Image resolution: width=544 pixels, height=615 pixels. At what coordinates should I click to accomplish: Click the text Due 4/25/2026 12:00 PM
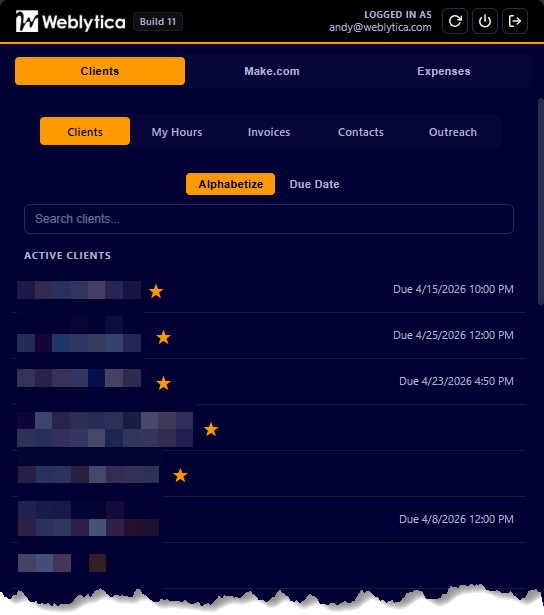coord(453,335)
